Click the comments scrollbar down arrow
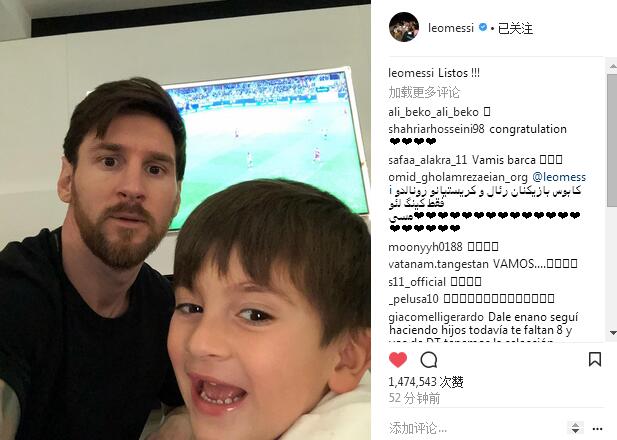The width and height of the screenshot is (617, 440). 612,333
